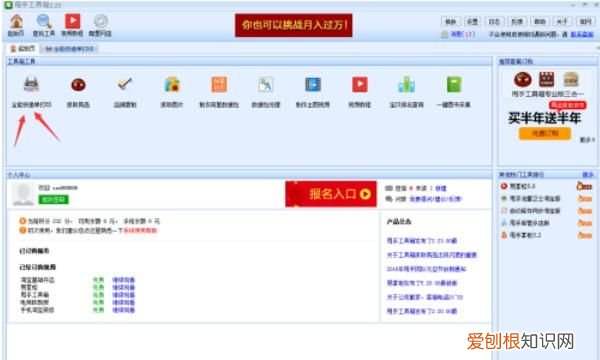Click the red play video tutorial toolbar icon

pyautogui.click(x=72, y=21)
